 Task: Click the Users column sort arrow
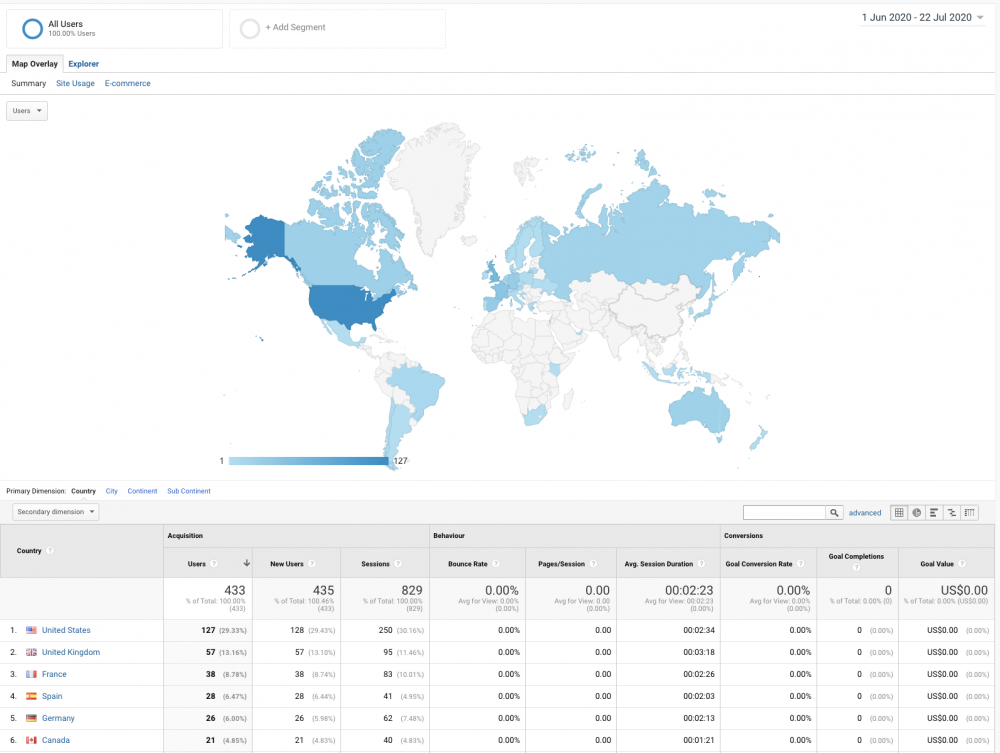(x=246, y=564)
